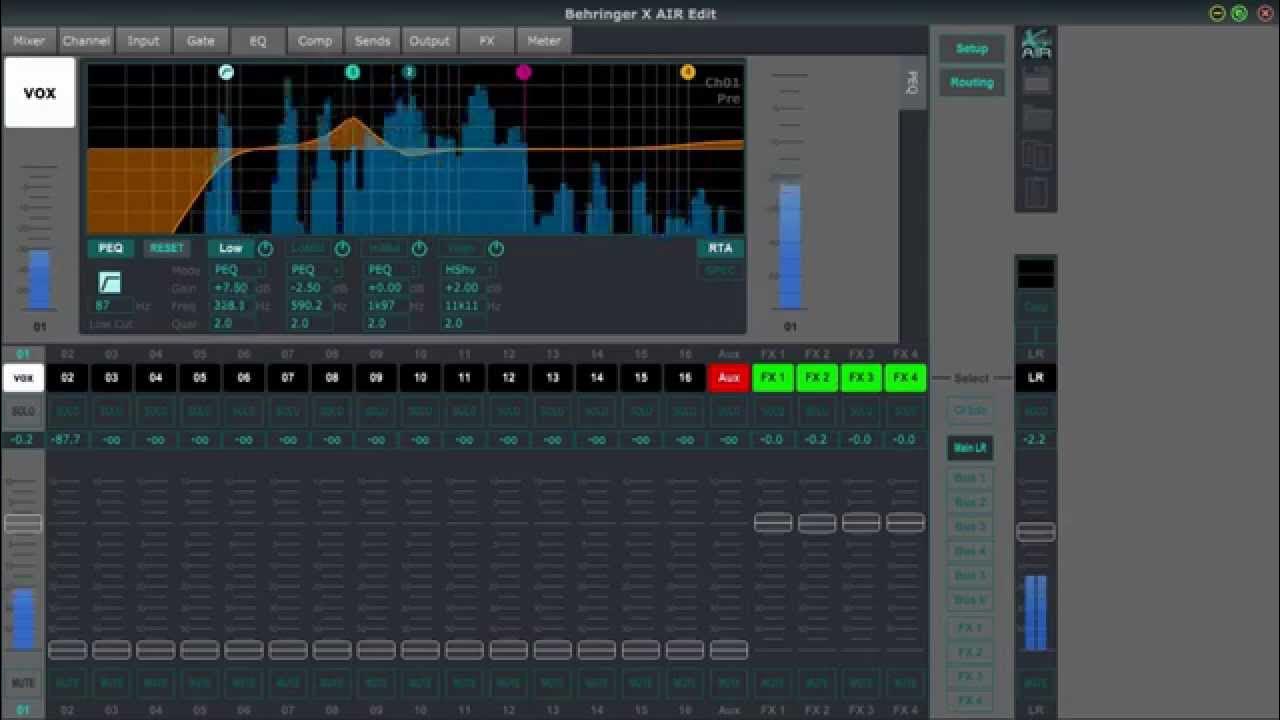The width and height of the screenshot is (1280, 720).
Task: Toggle power icon for Low band
Action: coord(265,248)
